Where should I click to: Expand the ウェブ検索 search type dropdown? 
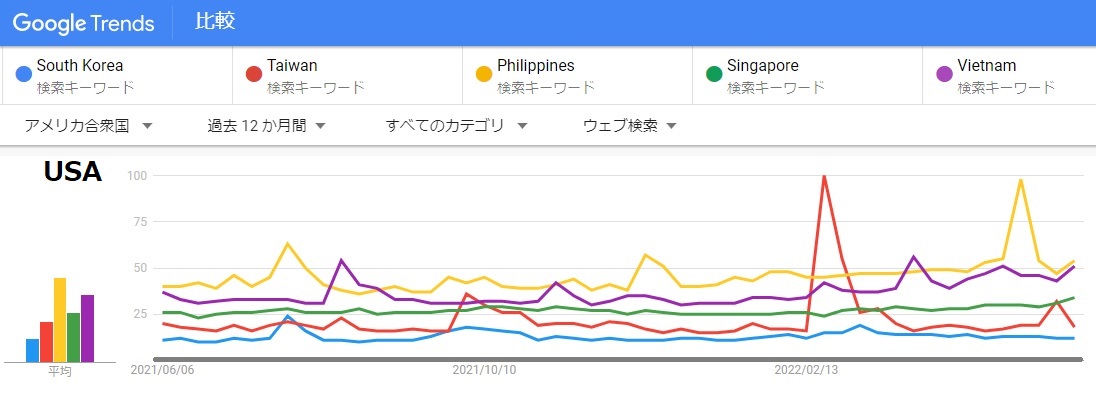[630, 126]
